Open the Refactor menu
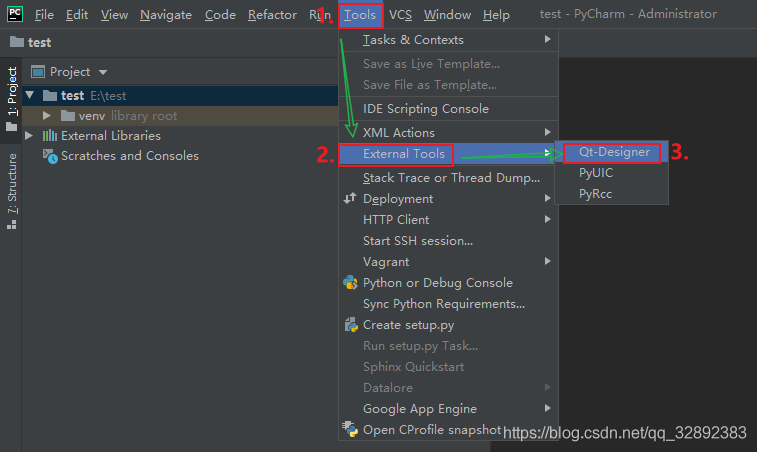 272,15
